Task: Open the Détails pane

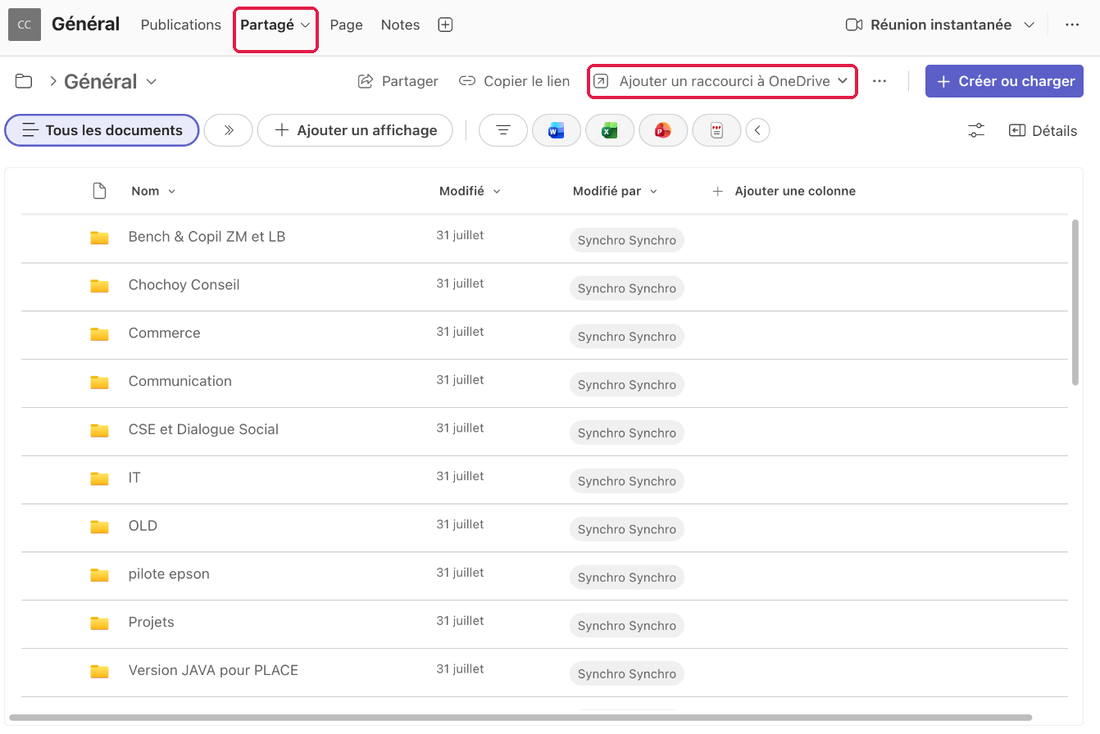Action: pyautogui.click(x=1042, y=131)
